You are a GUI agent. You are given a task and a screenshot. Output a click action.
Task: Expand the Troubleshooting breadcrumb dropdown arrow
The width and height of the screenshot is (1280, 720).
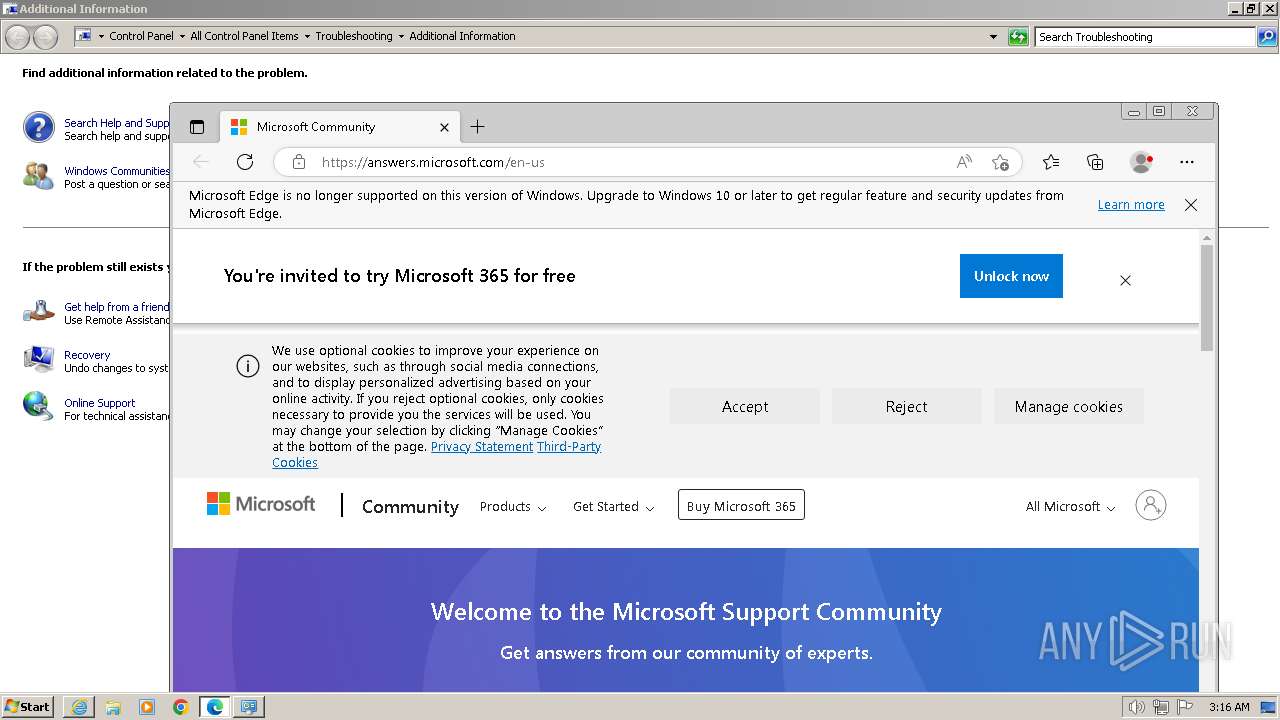[401, 37]
